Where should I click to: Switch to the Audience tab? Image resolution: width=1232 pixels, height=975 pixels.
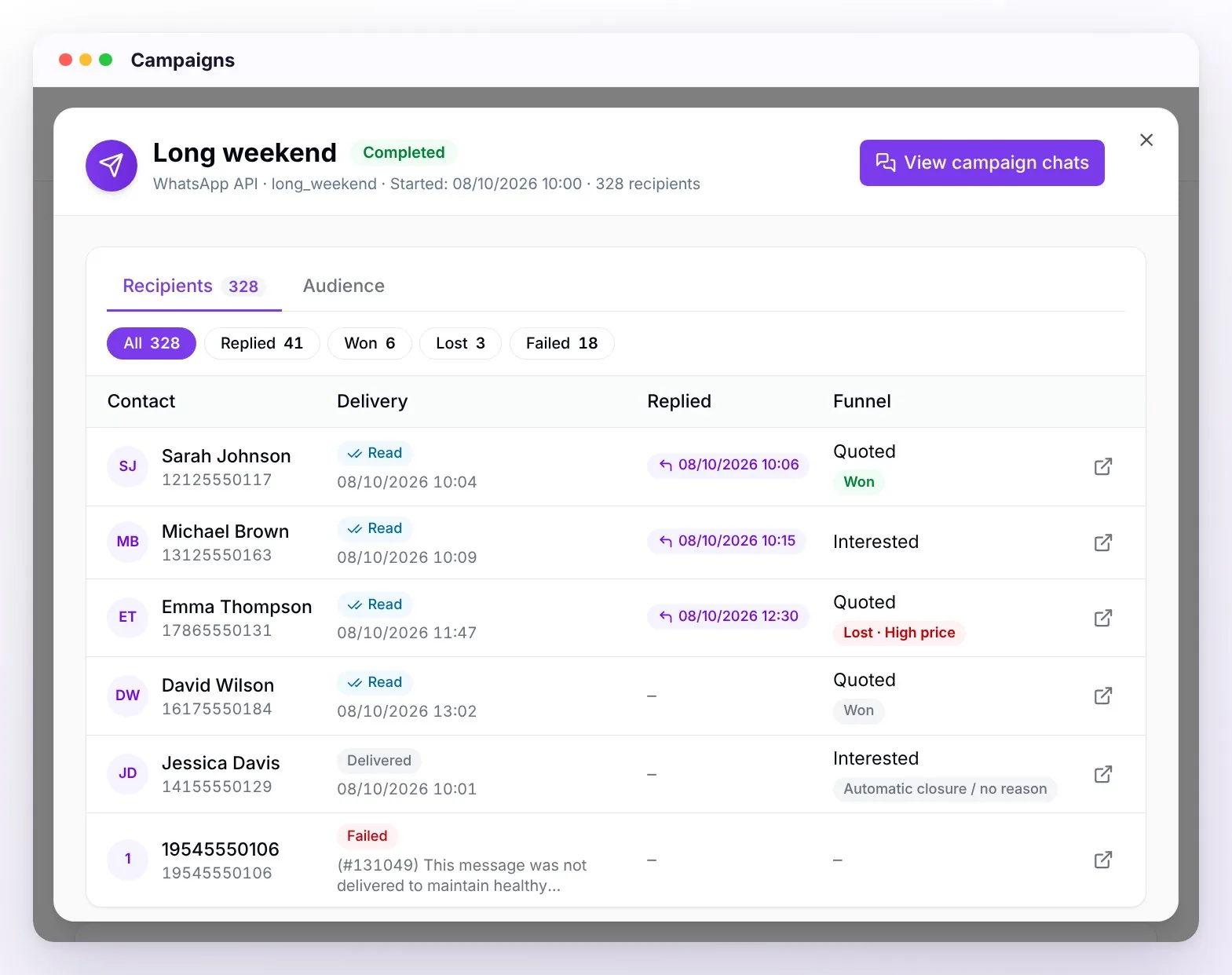click(344, 286)
